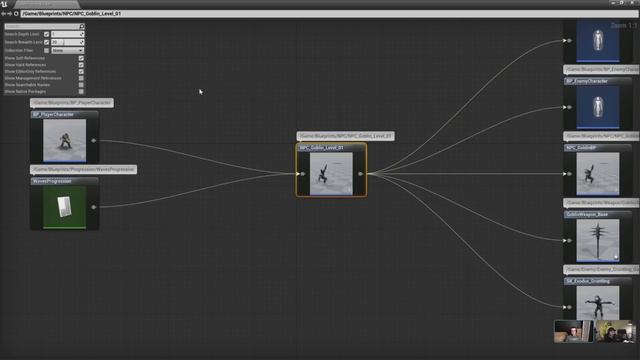Click the NPC_Goblin_Level_01 output pin

(360, 174)
